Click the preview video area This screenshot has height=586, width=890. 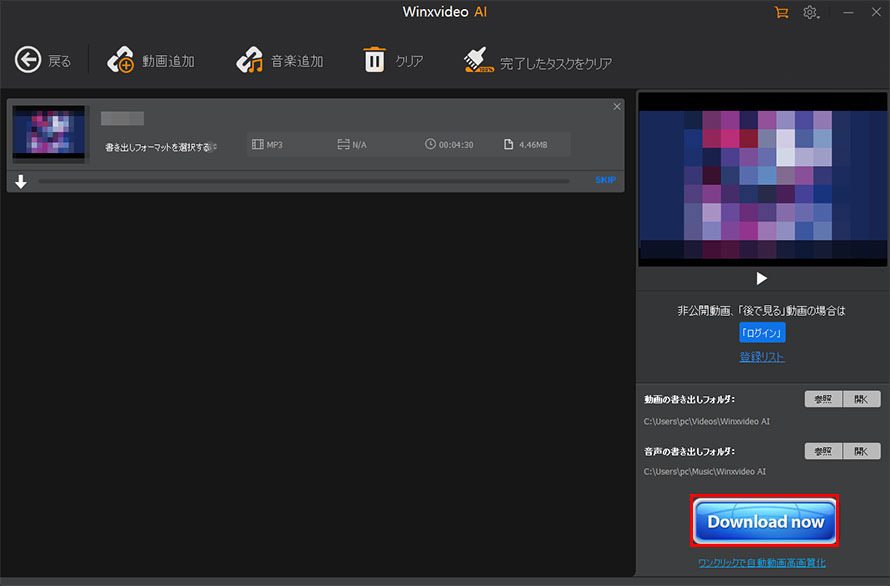[762, 179]
